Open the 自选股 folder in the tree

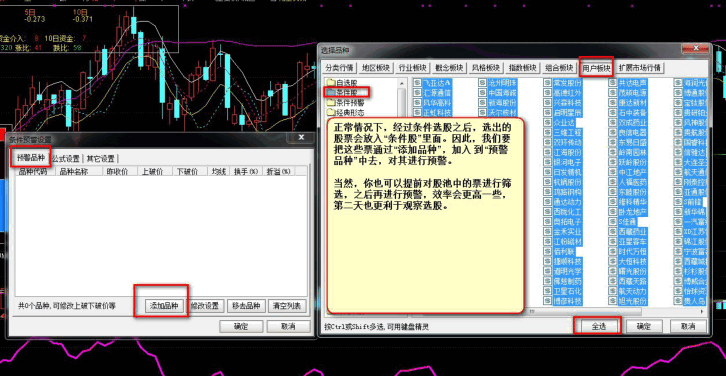[x=342, y=83]
